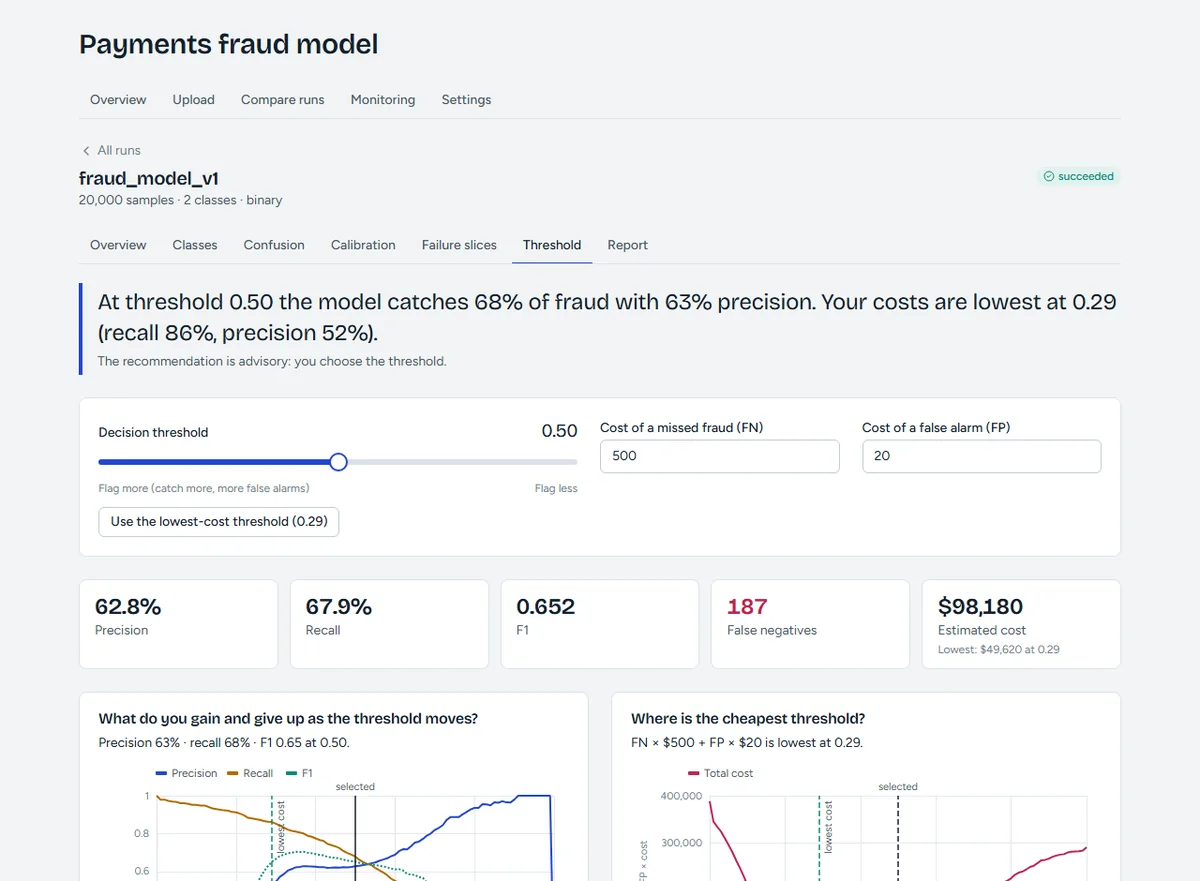Click the Payments fraud model heading
The width and height of the screenshot is (1200, 881).
click(229, 45)
